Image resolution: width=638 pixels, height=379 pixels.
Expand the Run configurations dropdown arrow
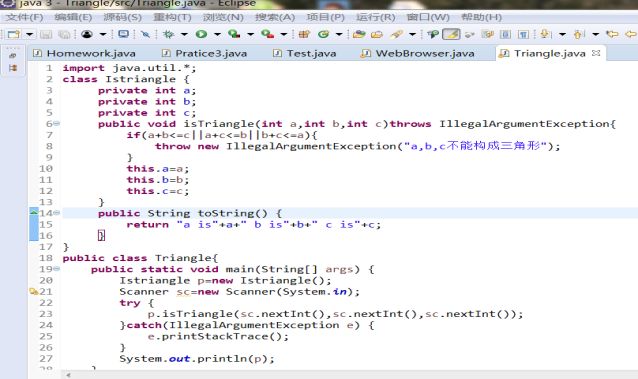click(217, 34)
